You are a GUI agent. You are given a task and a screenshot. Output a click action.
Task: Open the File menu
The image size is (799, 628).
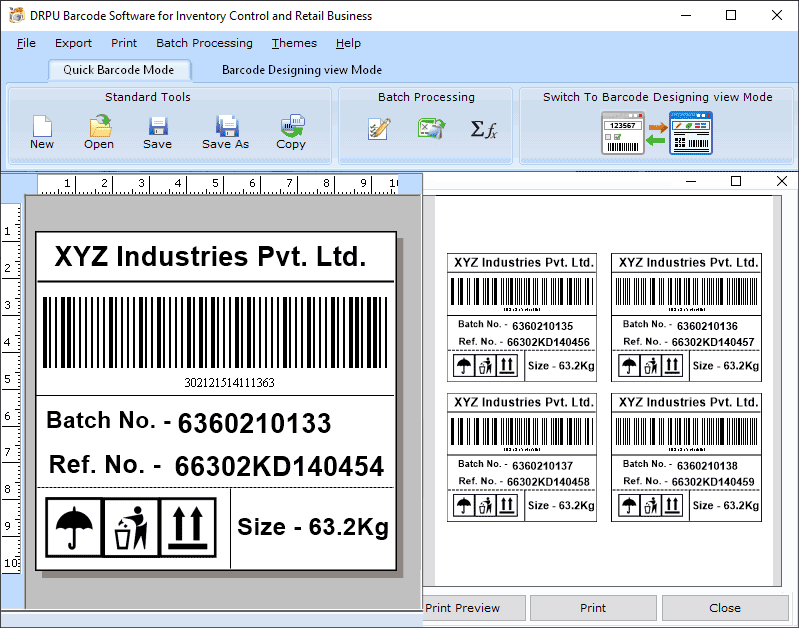click(26, 43)
